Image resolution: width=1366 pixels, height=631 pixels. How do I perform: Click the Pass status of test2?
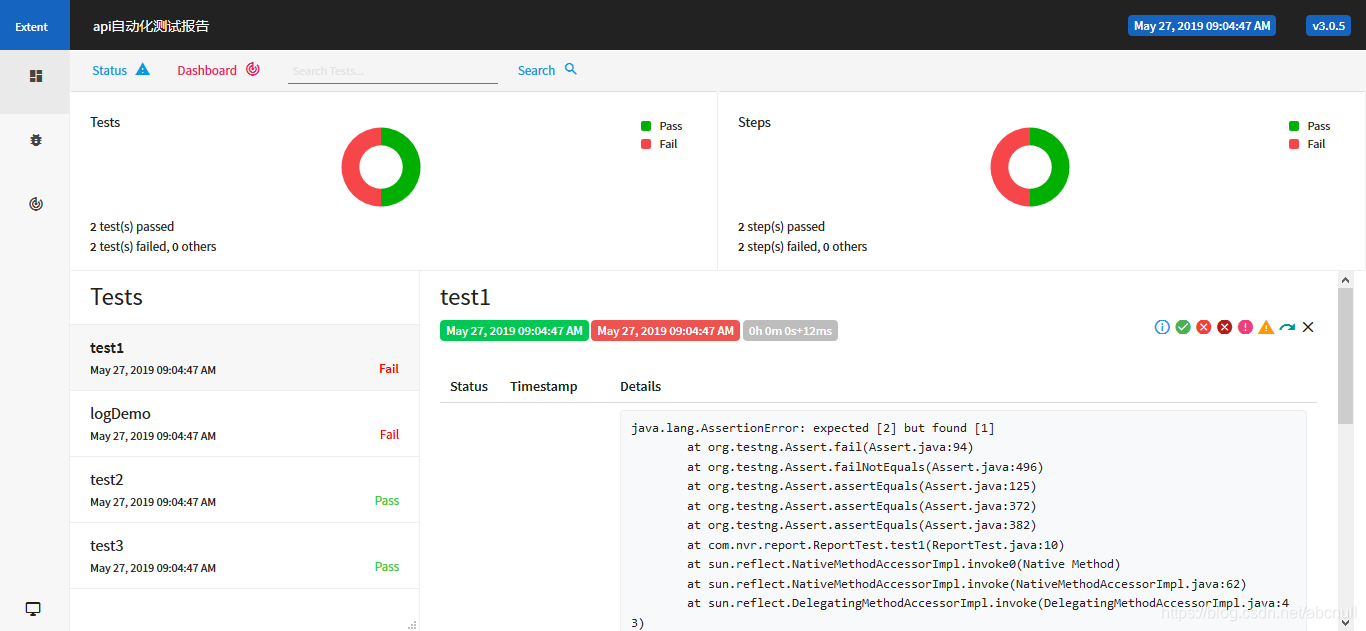pos(387,500)
